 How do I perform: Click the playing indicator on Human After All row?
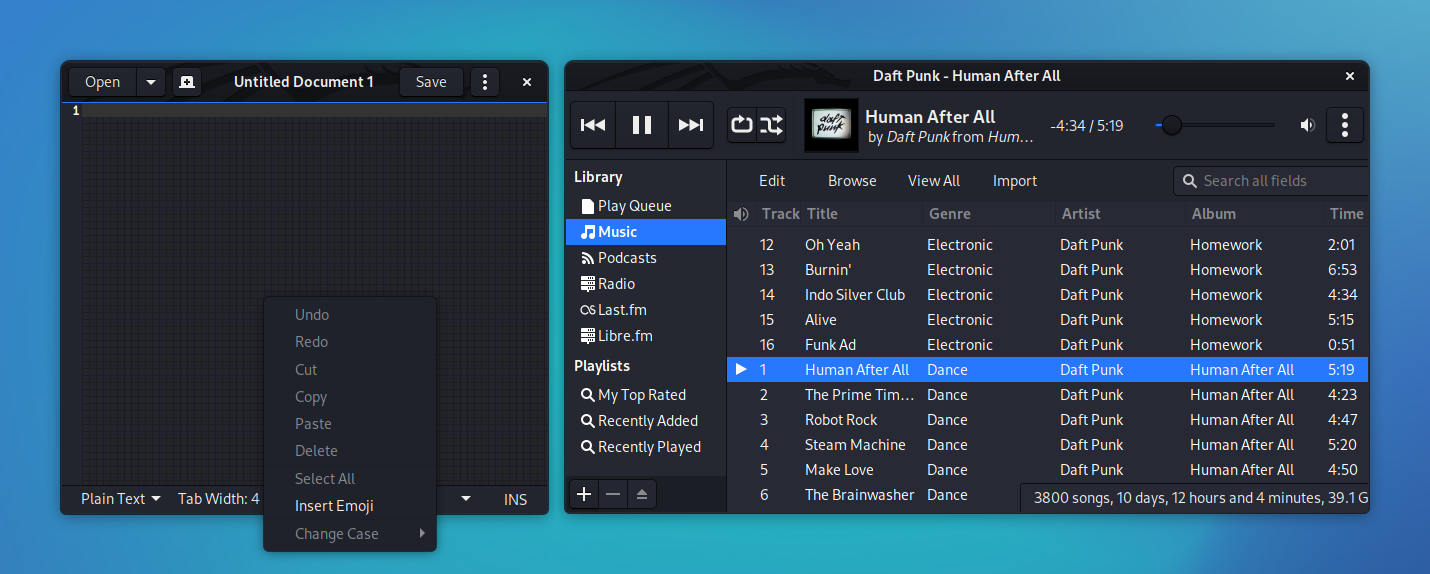741,370
